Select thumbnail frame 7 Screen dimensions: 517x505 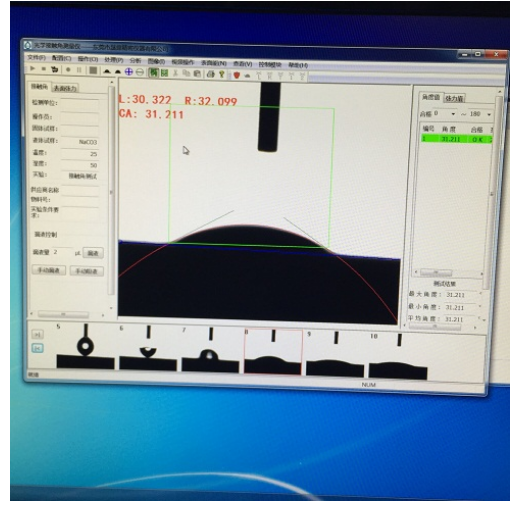(210, 349)
